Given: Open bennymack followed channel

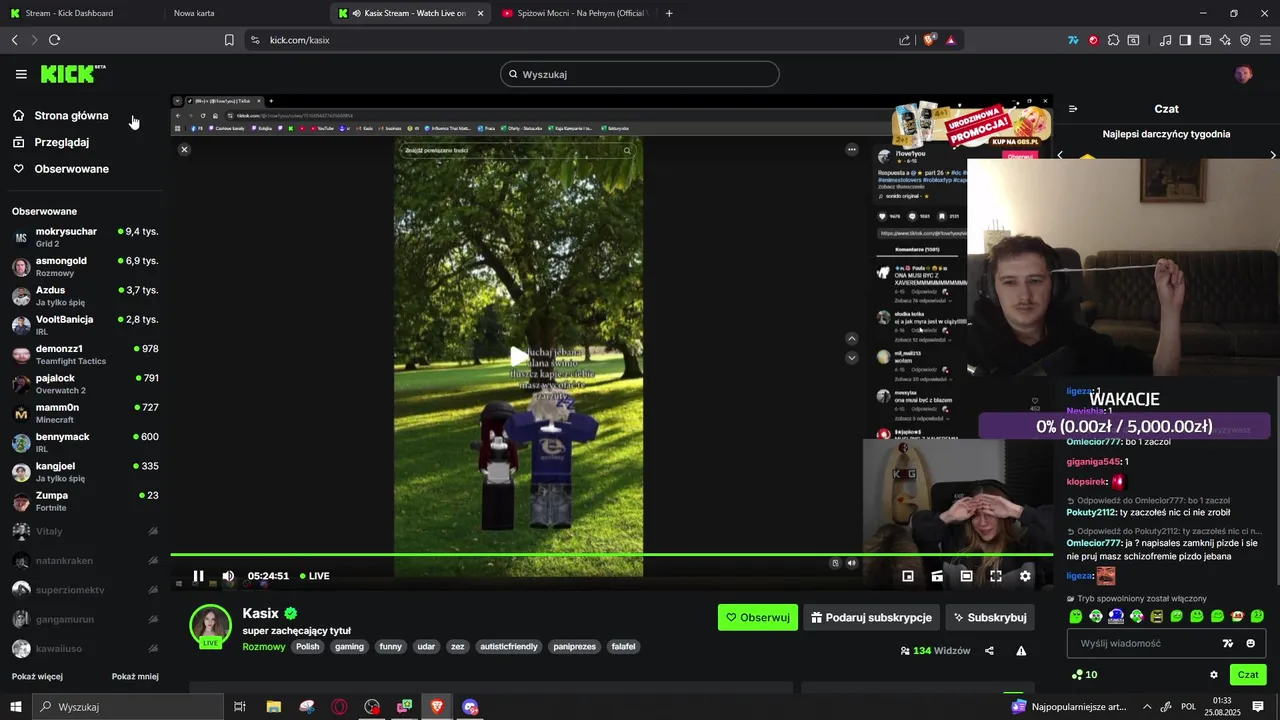Looking at the screenshot, I should point(85,442).
